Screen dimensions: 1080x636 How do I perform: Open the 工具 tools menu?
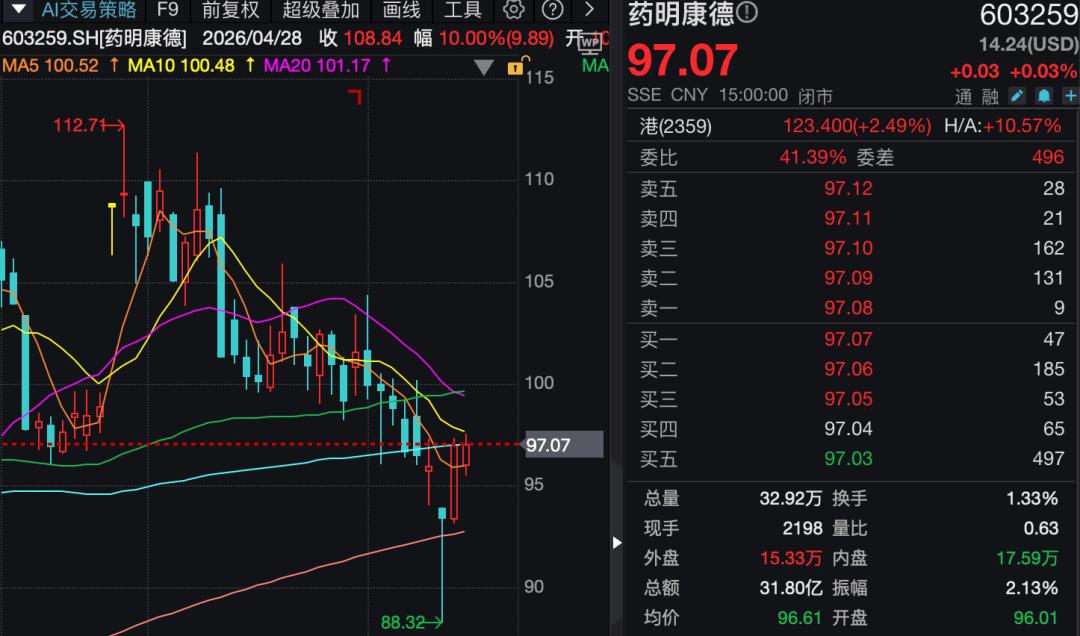point(462,10)
